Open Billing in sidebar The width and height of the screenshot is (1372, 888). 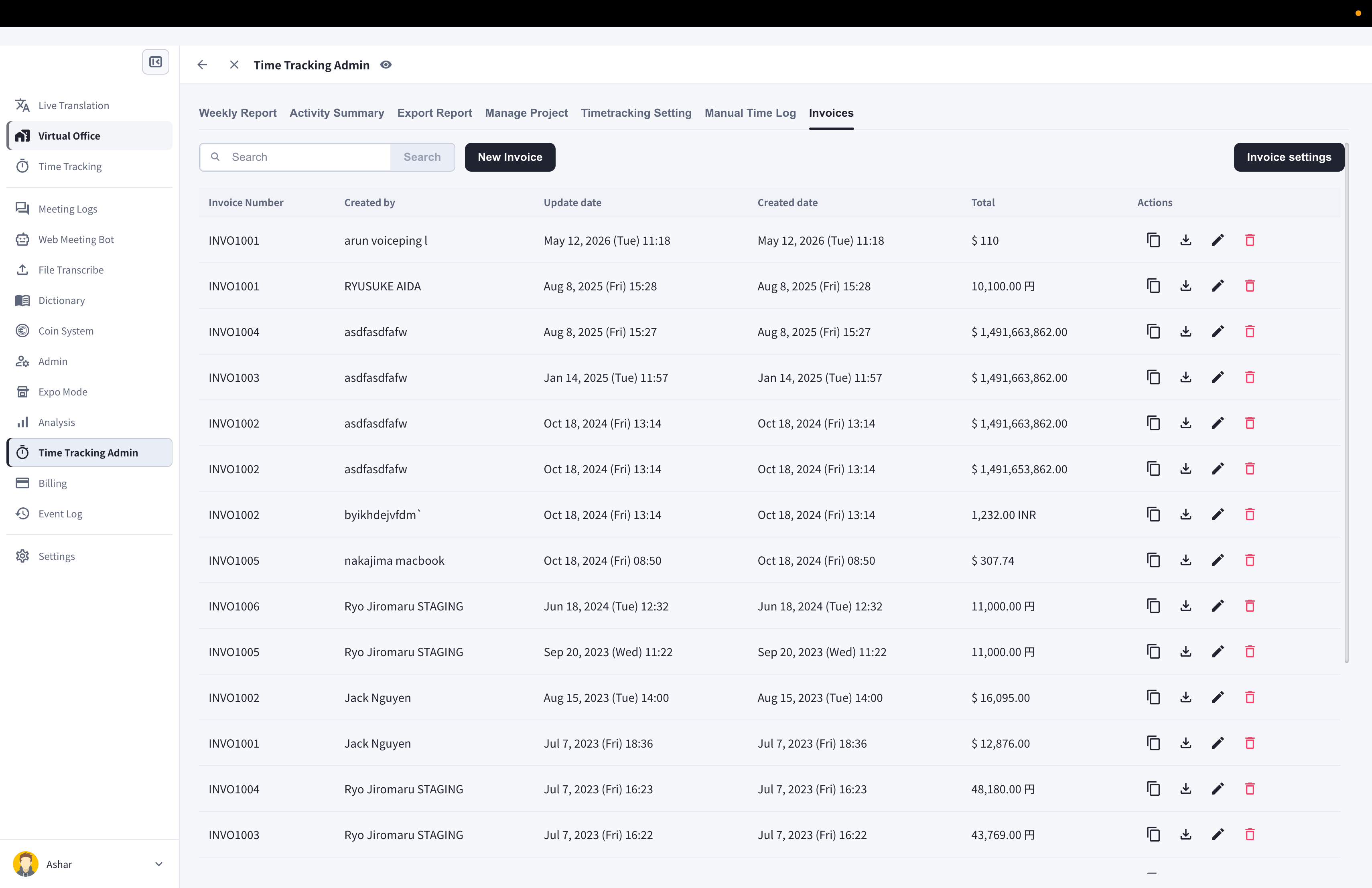click(89, 483)
